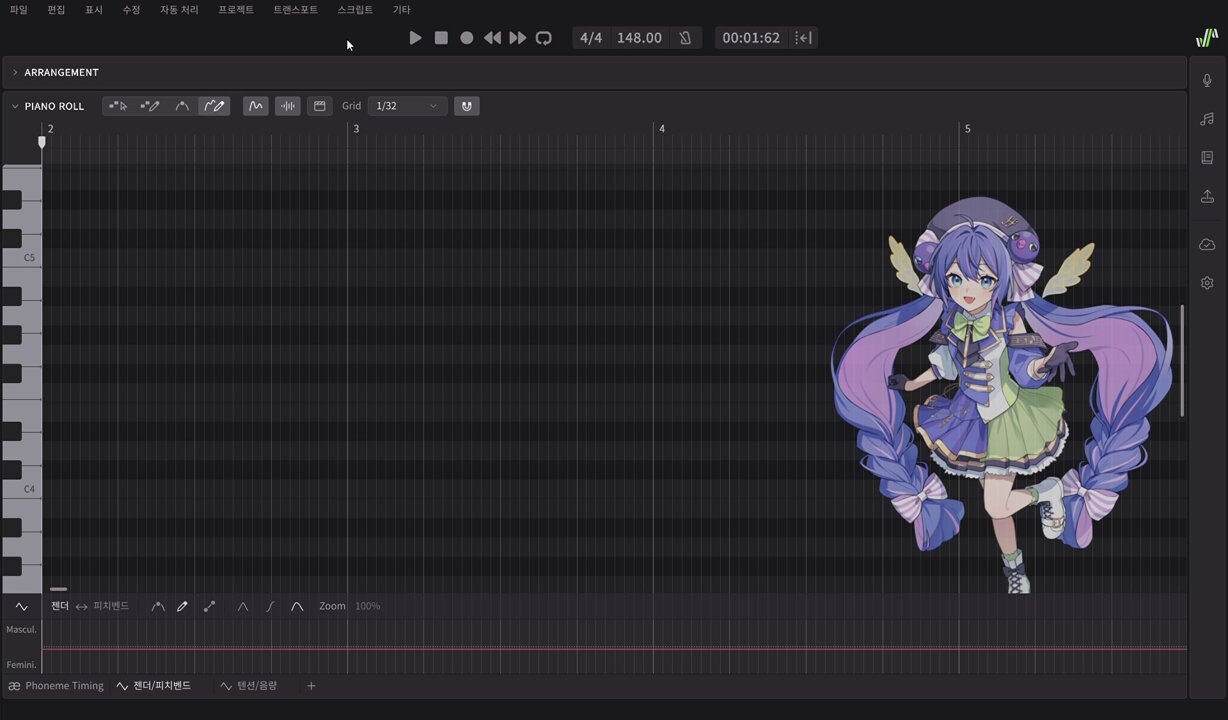1228x720 pixels.
Task: Select the pitch curve draw tool
Action: coord(214,106)
